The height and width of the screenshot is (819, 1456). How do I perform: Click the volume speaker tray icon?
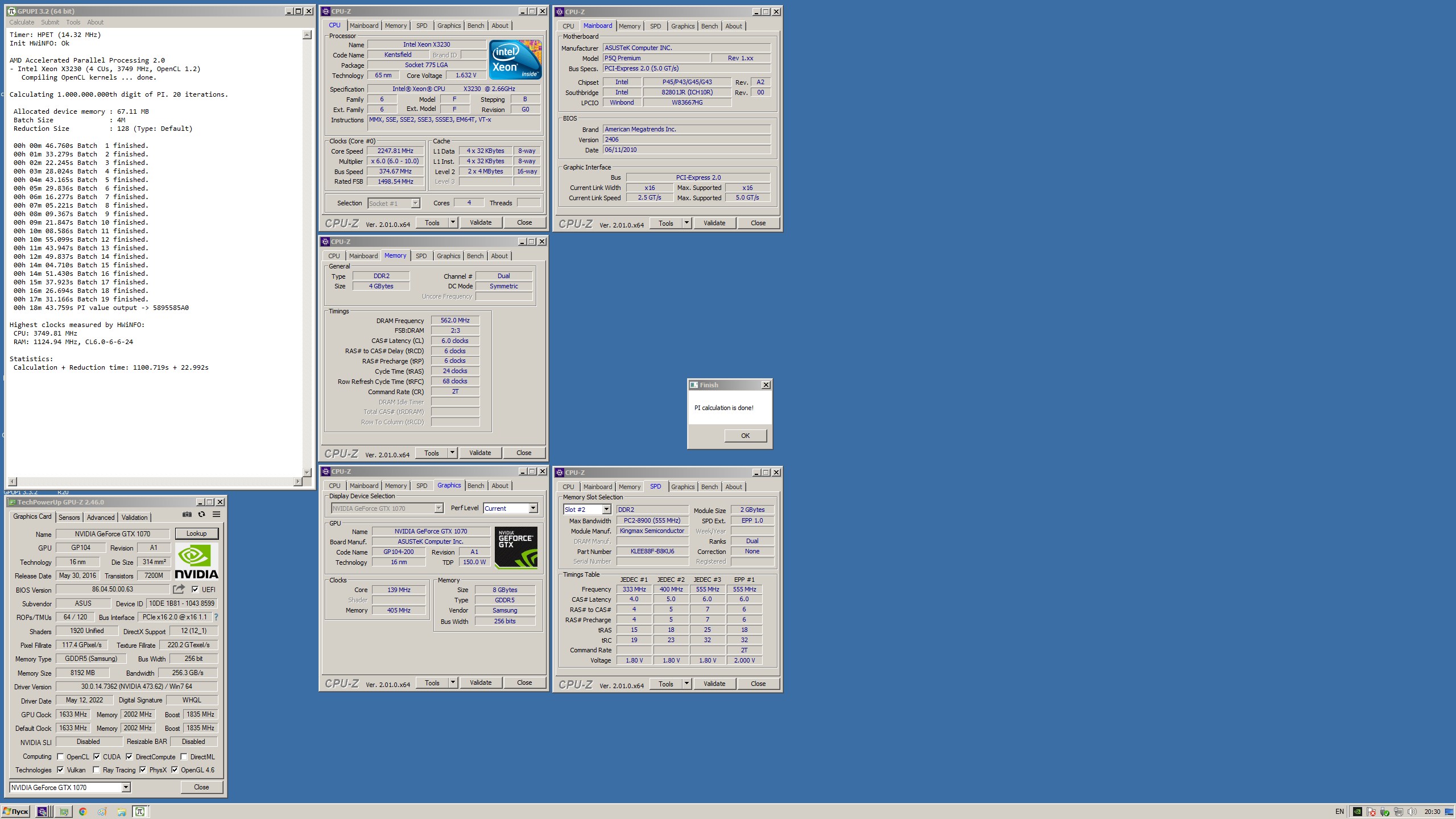pos(1412,812)
